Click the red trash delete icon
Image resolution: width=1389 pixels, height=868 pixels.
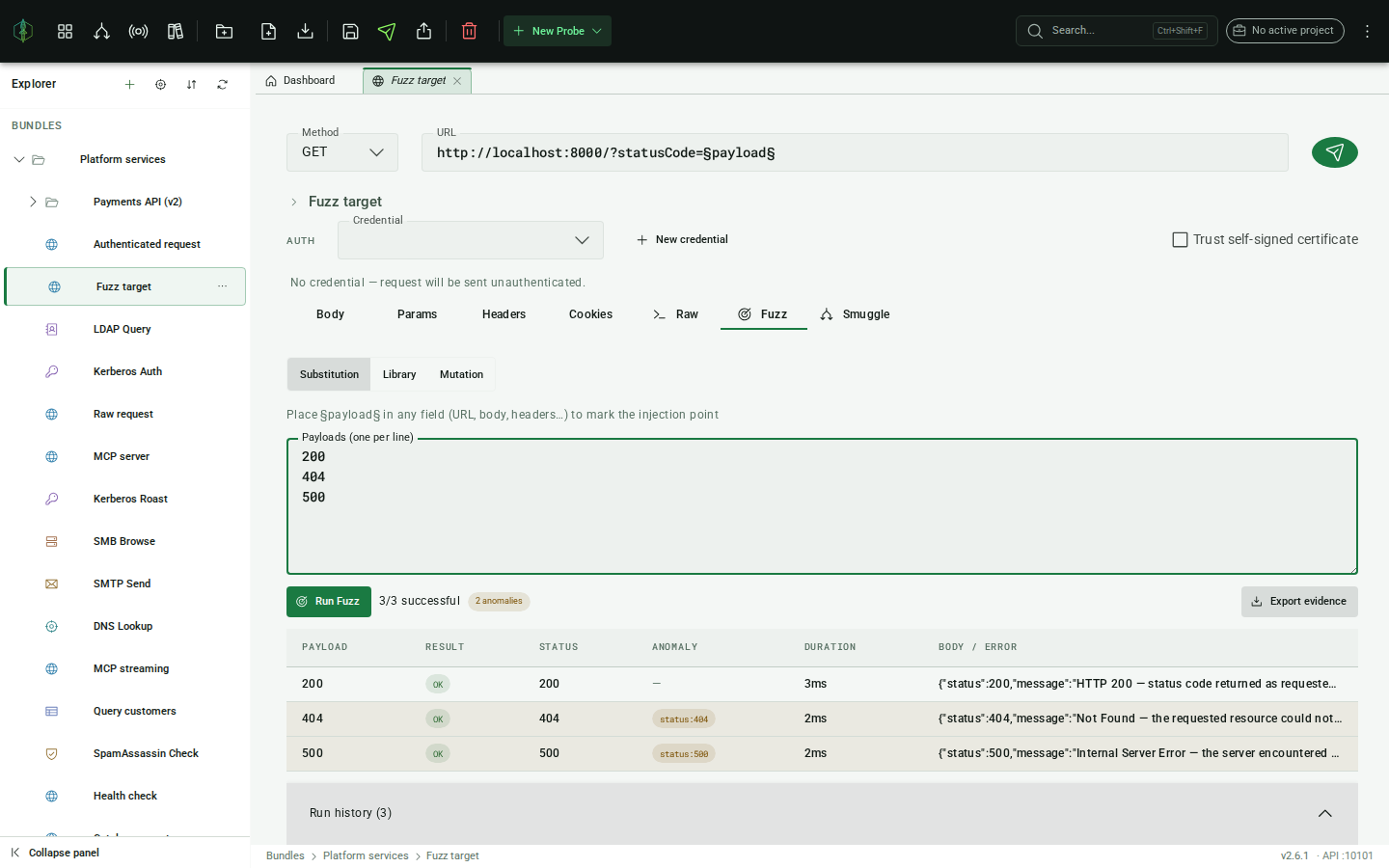pos(469,31)
